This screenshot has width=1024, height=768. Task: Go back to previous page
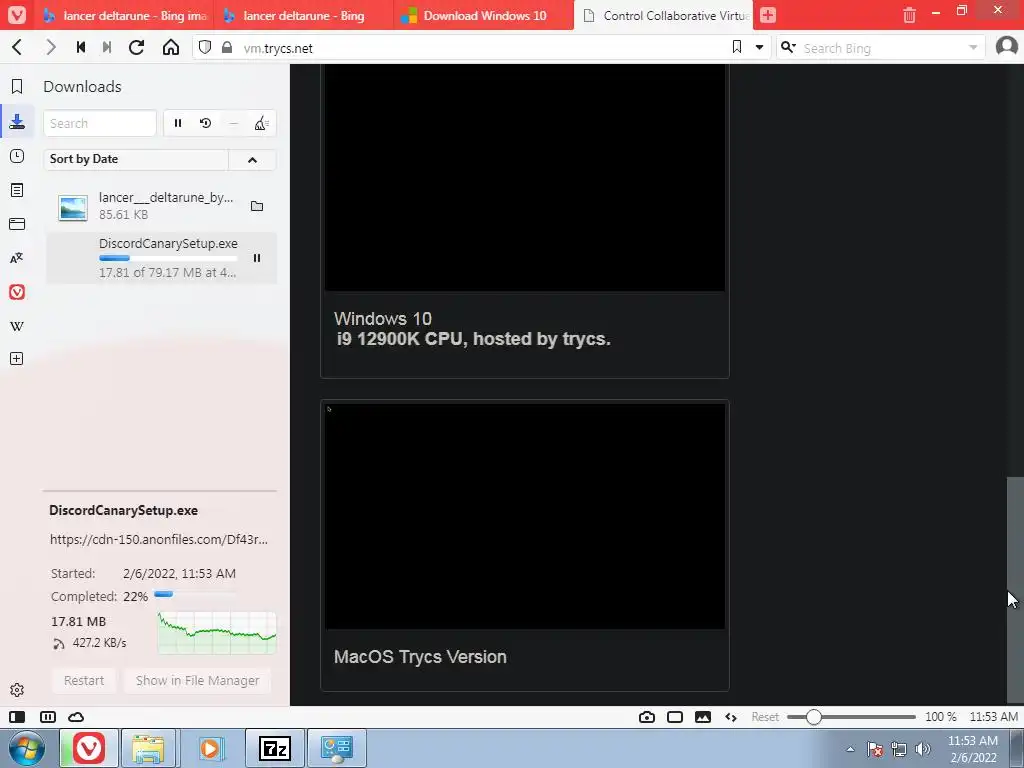(18, 47)
